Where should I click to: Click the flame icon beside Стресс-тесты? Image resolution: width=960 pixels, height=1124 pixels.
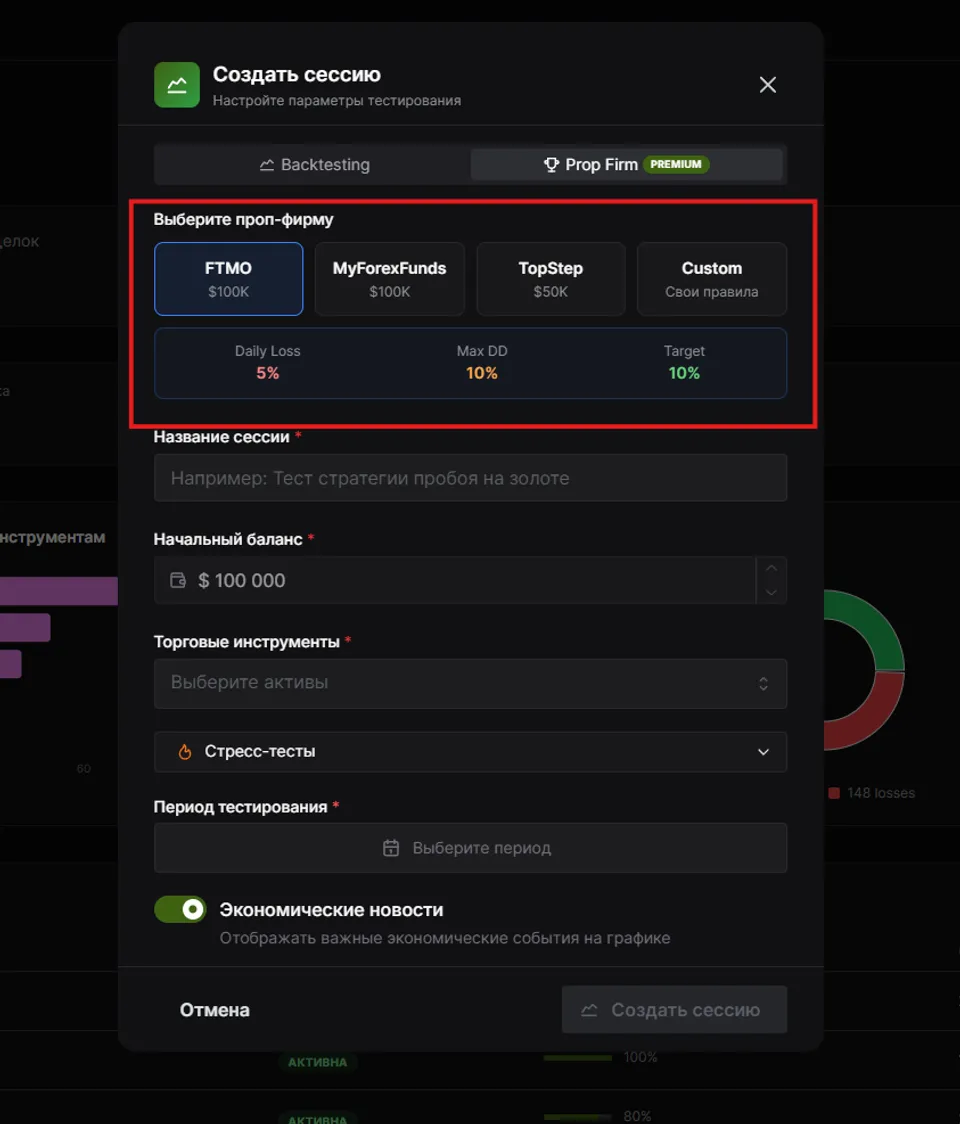coord(184,751)
